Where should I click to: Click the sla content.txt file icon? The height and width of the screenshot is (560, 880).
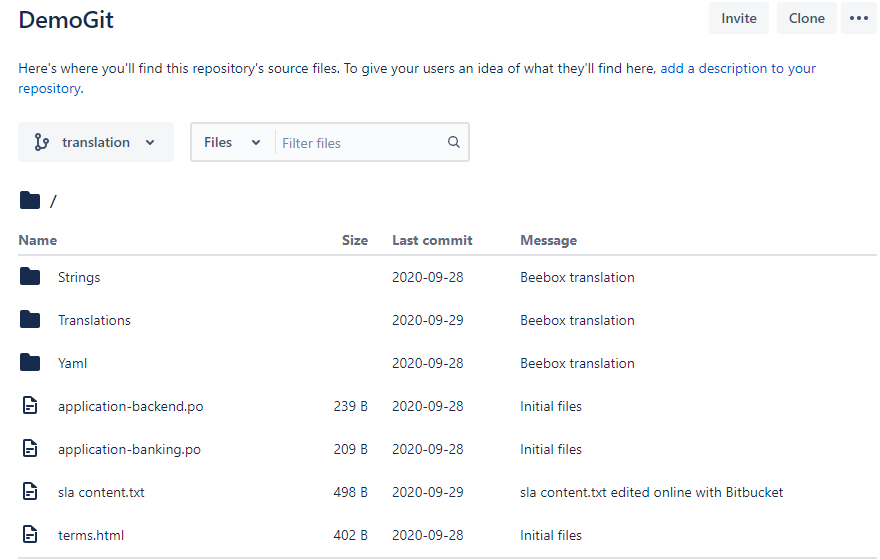coord(30,492)
